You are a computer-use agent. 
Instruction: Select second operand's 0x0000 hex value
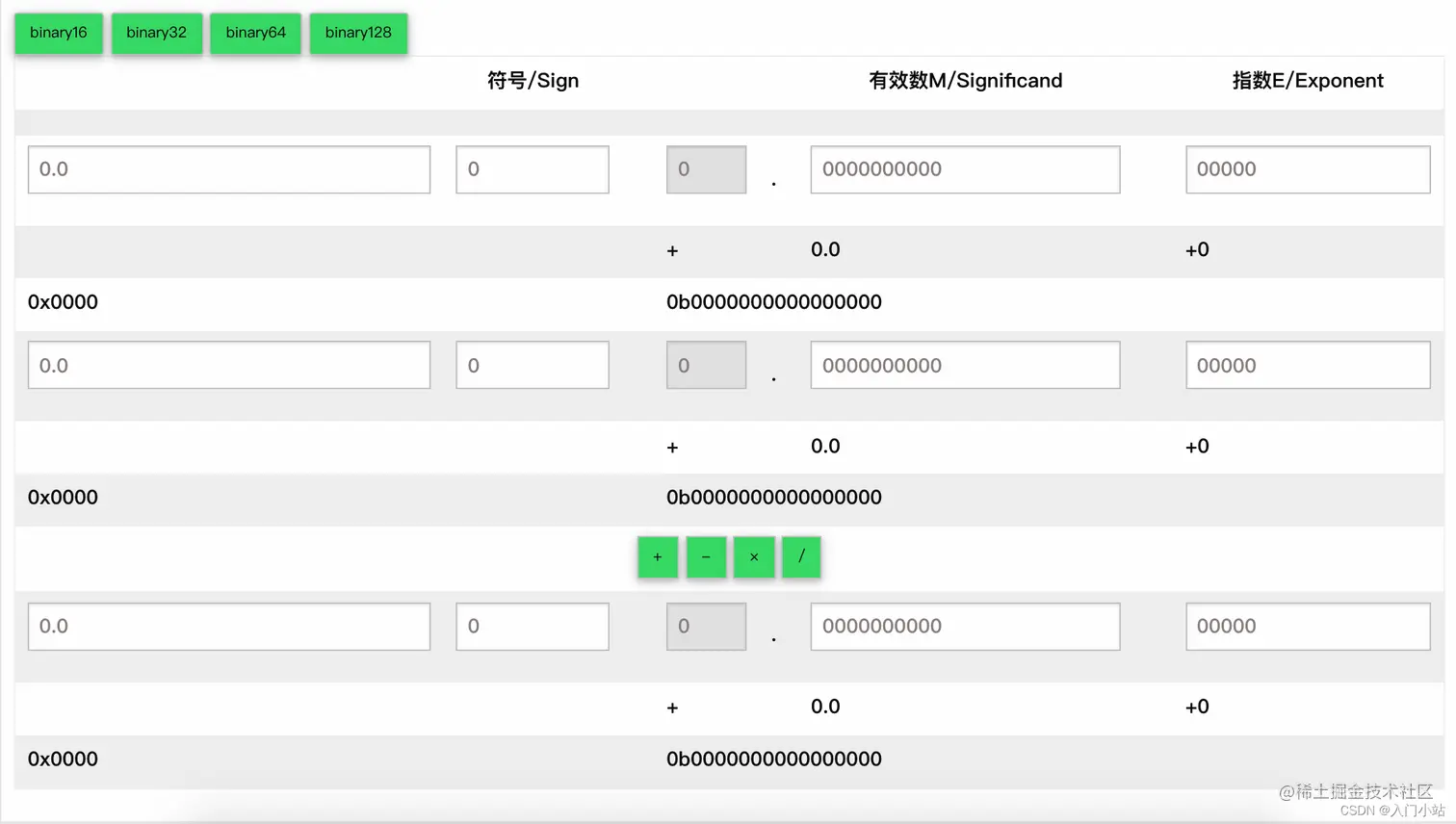(x=63, y=498)
